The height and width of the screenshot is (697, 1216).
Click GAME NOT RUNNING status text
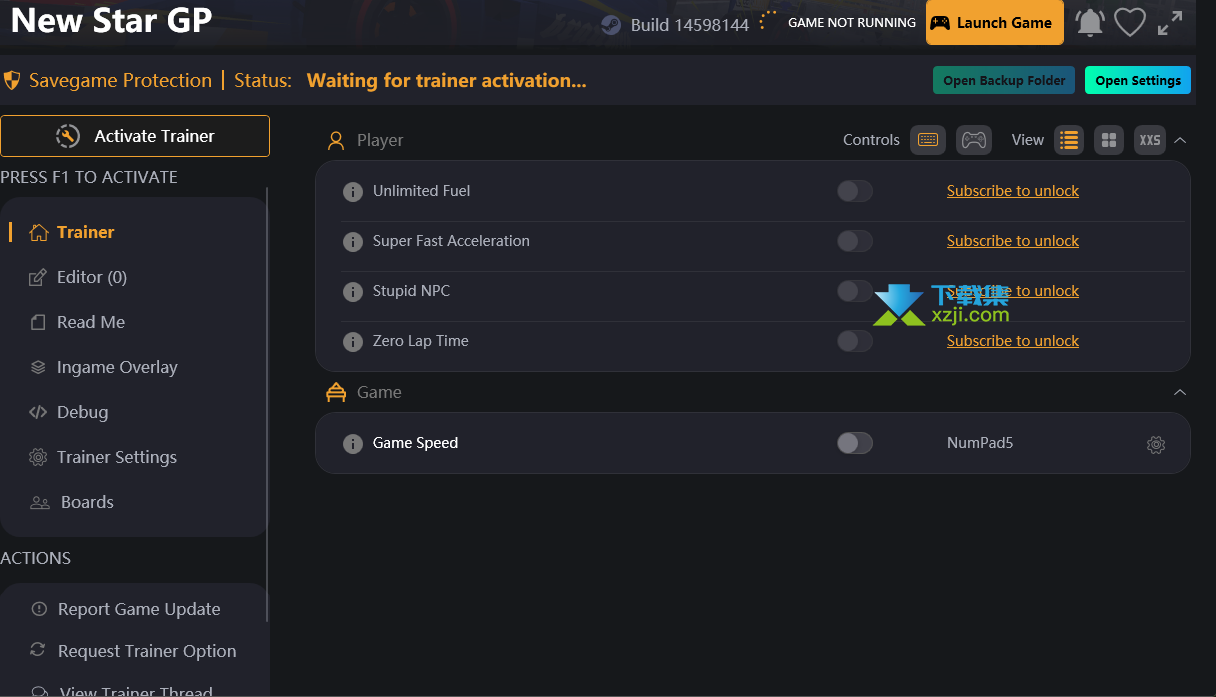click(852, 22)
